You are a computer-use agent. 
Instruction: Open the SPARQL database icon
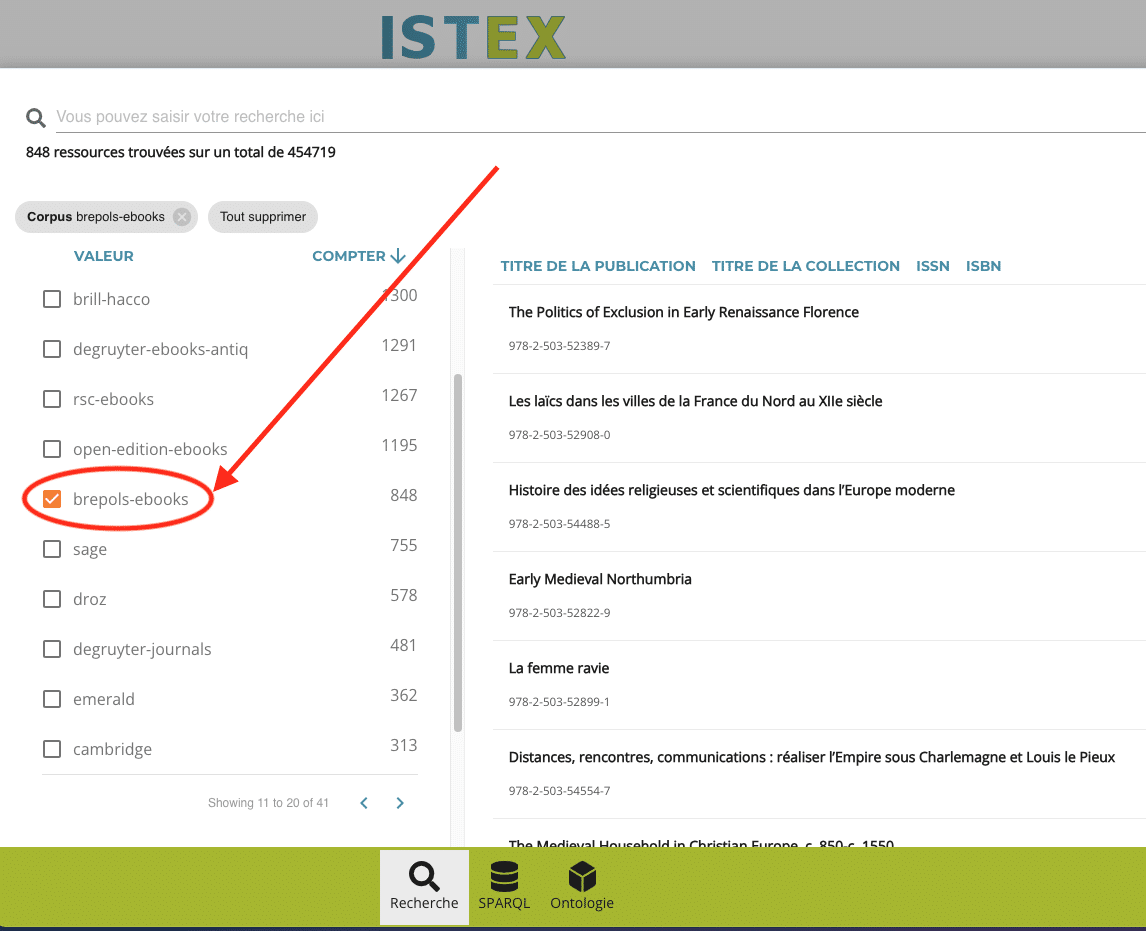[504, 876]
